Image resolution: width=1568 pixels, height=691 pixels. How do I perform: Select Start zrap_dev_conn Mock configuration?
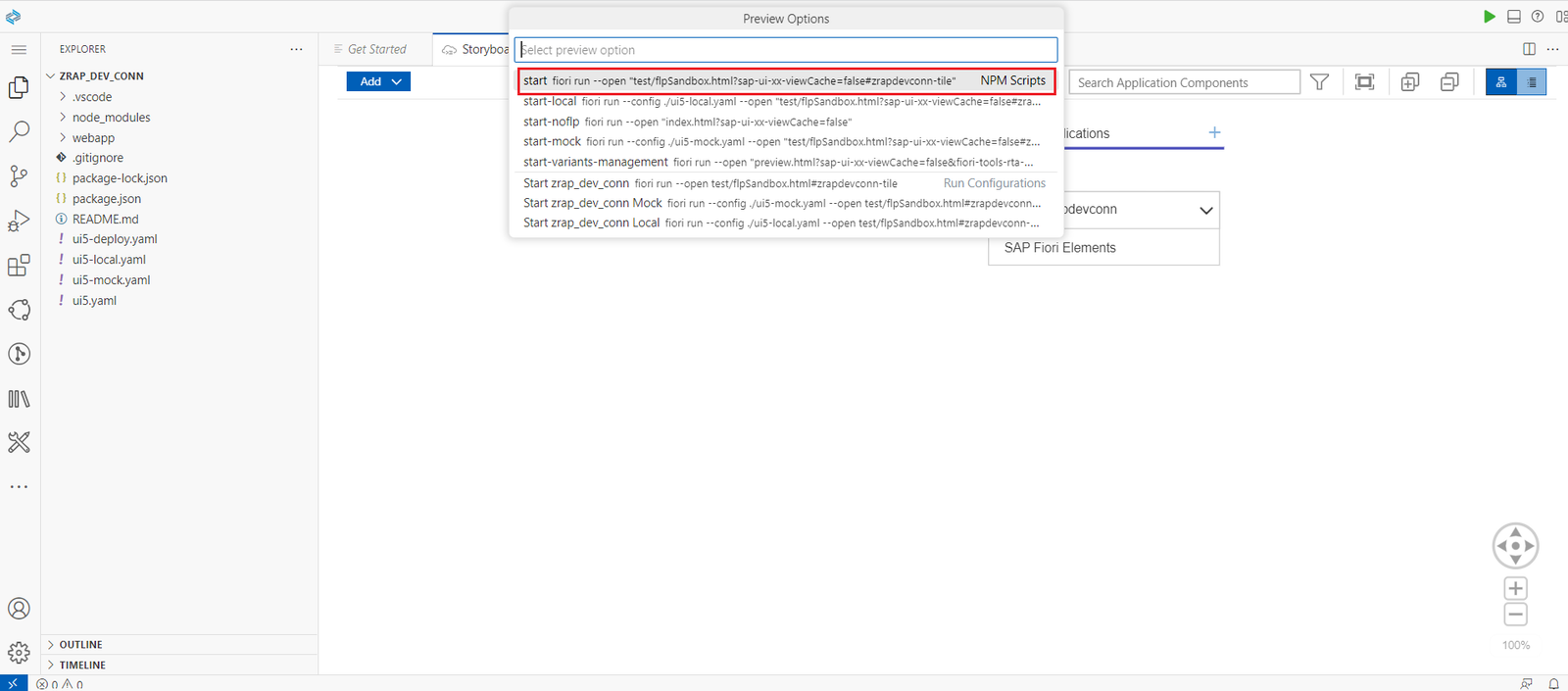click(x=786, y=203)
